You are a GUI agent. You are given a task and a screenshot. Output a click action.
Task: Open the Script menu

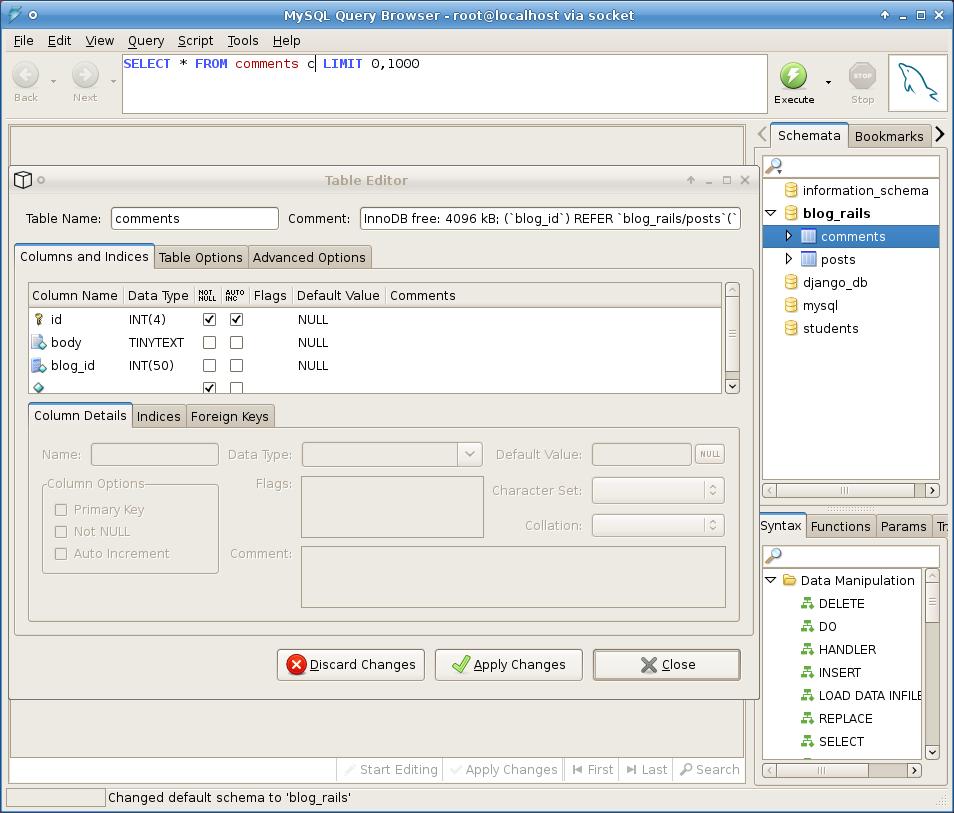tap(195, 41)
